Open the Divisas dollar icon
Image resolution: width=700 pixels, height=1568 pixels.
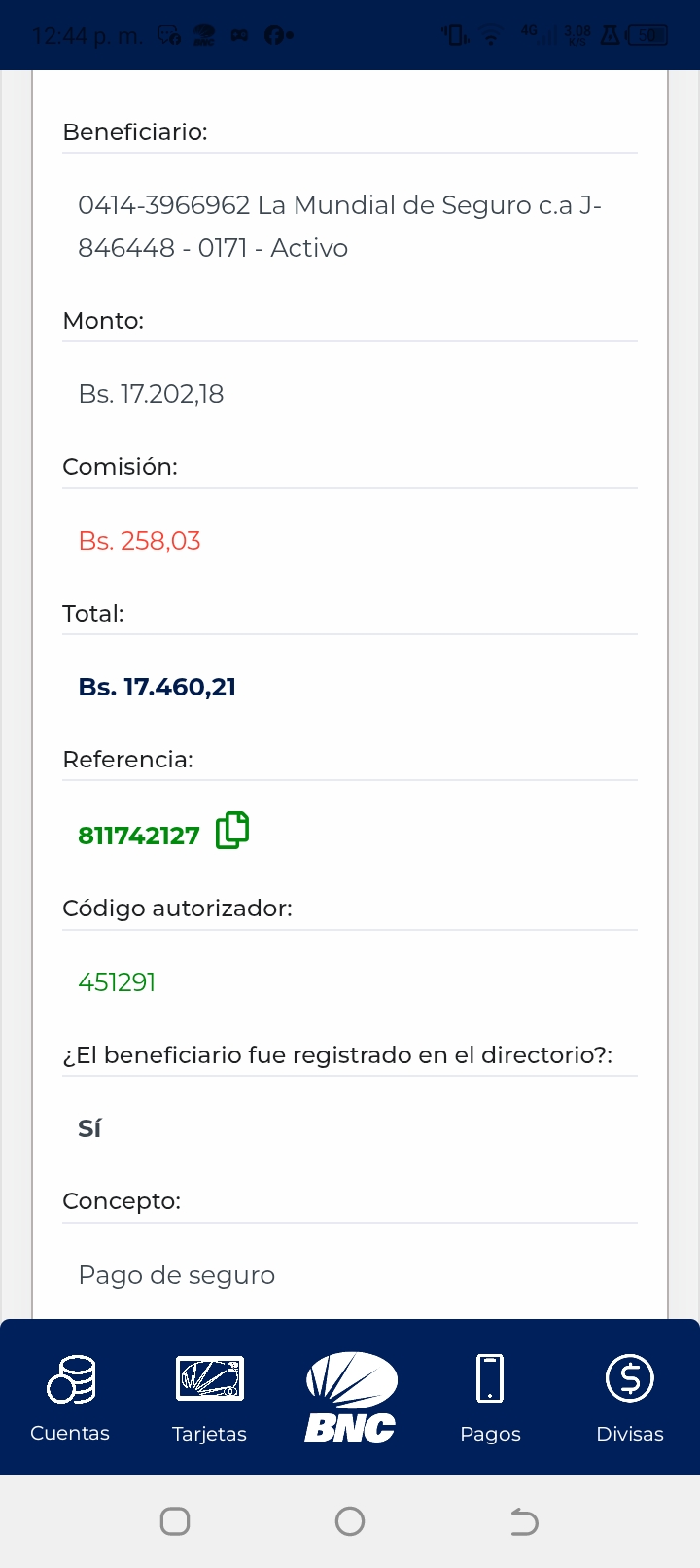click(x=630, y=1378)
